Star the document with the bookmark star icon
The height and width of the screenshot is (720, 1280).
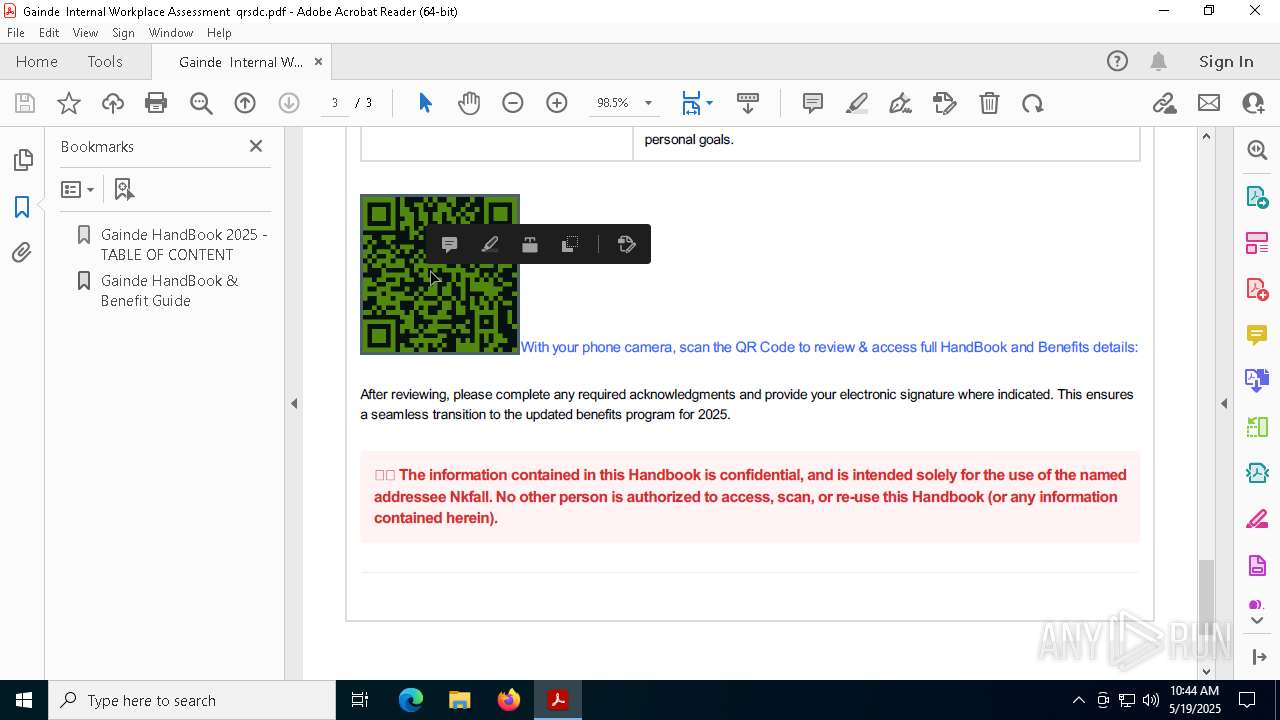tap(69, 103)
